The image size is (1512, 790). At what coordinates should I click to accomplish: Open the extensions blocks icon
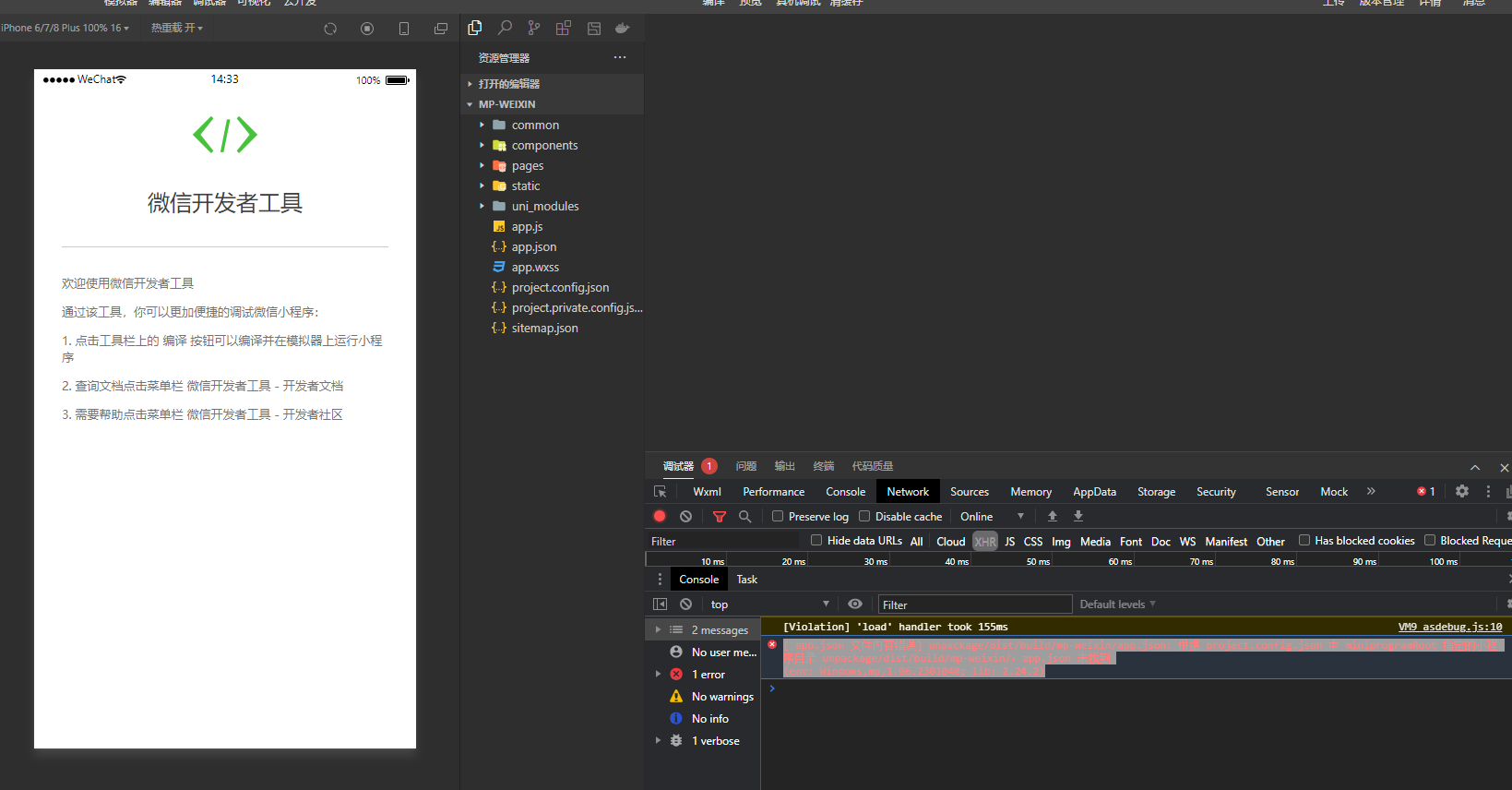564,28
